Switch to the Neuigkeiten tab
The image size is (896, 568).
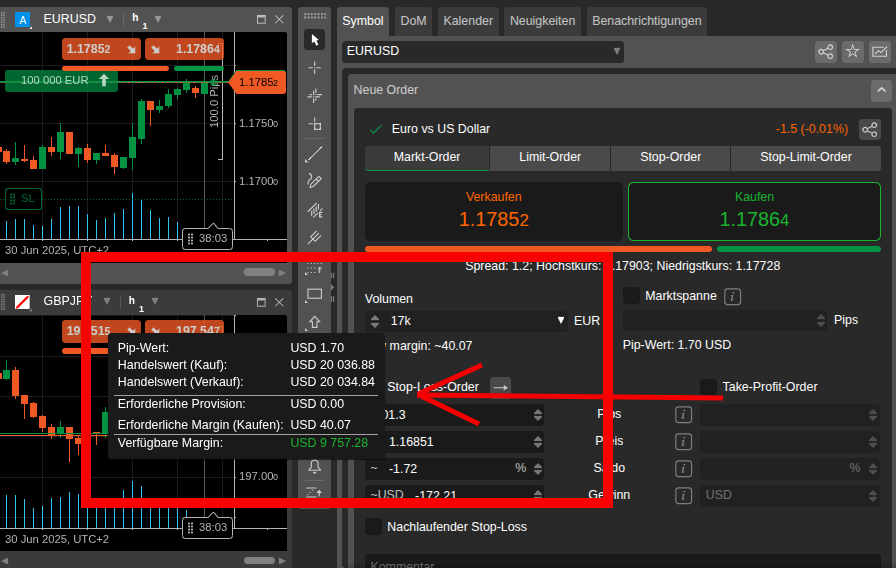coord(542,21)
